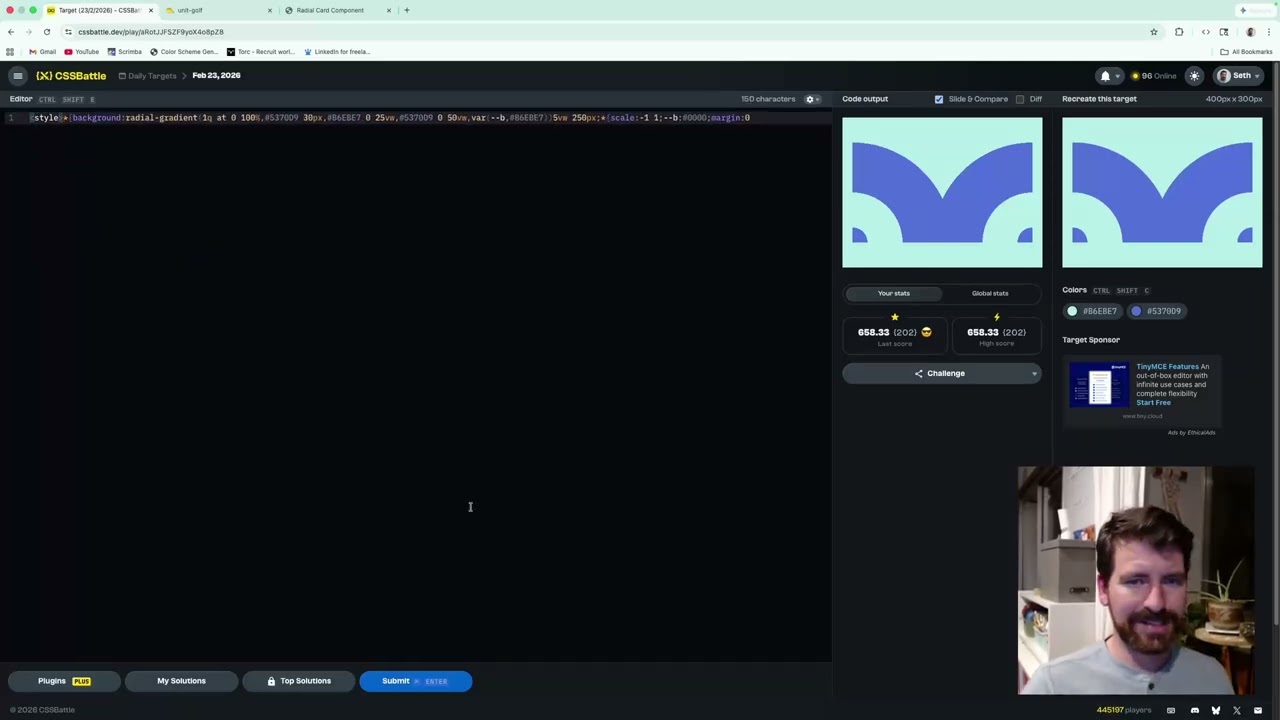Screen dimensions: 1280x720
Task: Open the editor settings gear
Action: [810, 99]
